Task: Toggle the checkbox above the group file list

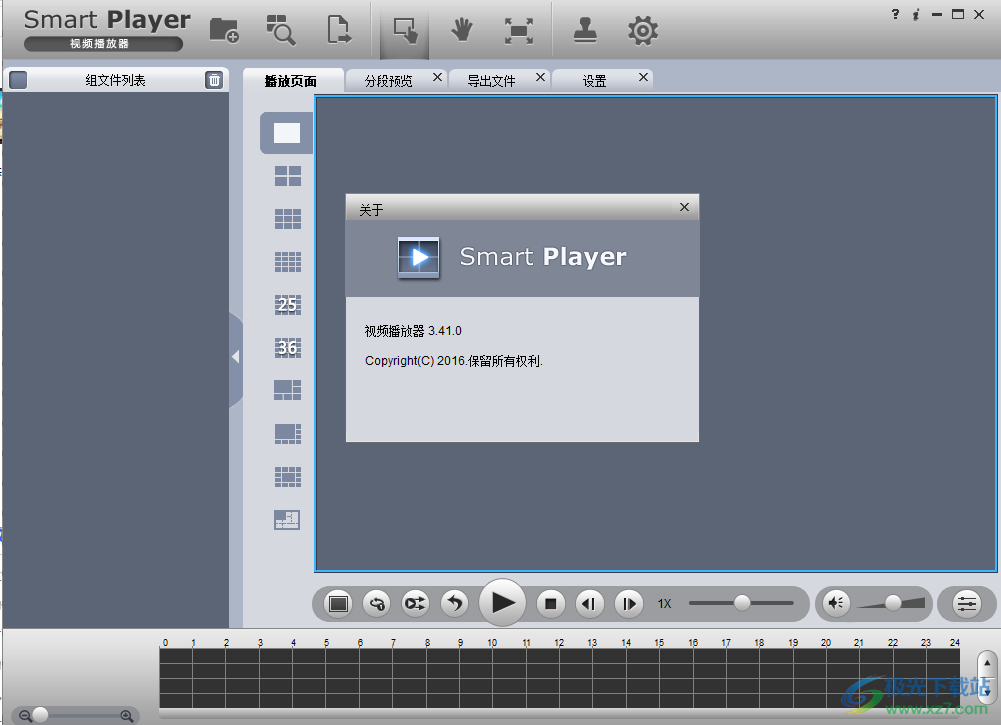Action: click(17, 79)
